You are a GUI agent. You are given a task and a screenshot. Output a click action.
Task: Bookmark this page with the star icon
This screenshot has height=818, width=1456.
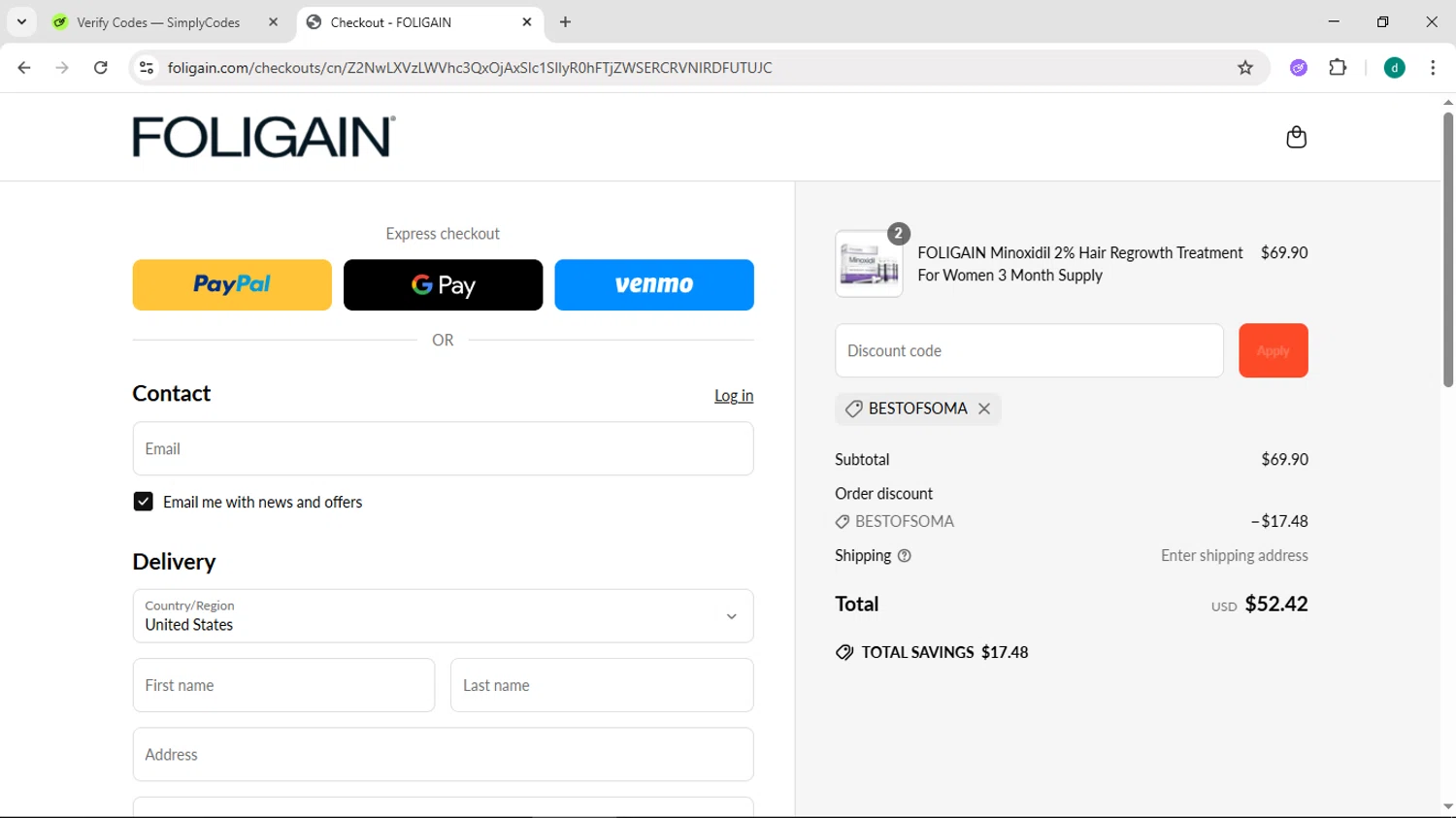pyautogui.click(x=1245, y=68)
